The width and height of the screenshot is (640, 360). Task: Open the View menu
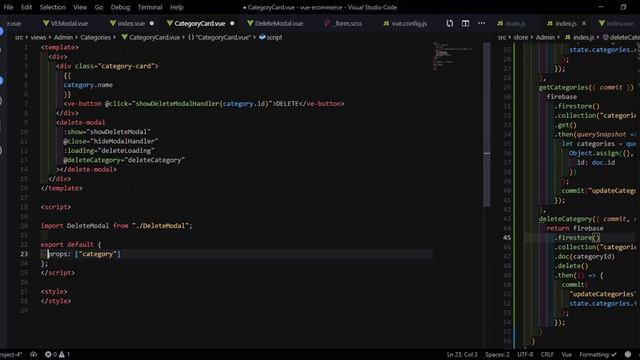pos(80,7)
